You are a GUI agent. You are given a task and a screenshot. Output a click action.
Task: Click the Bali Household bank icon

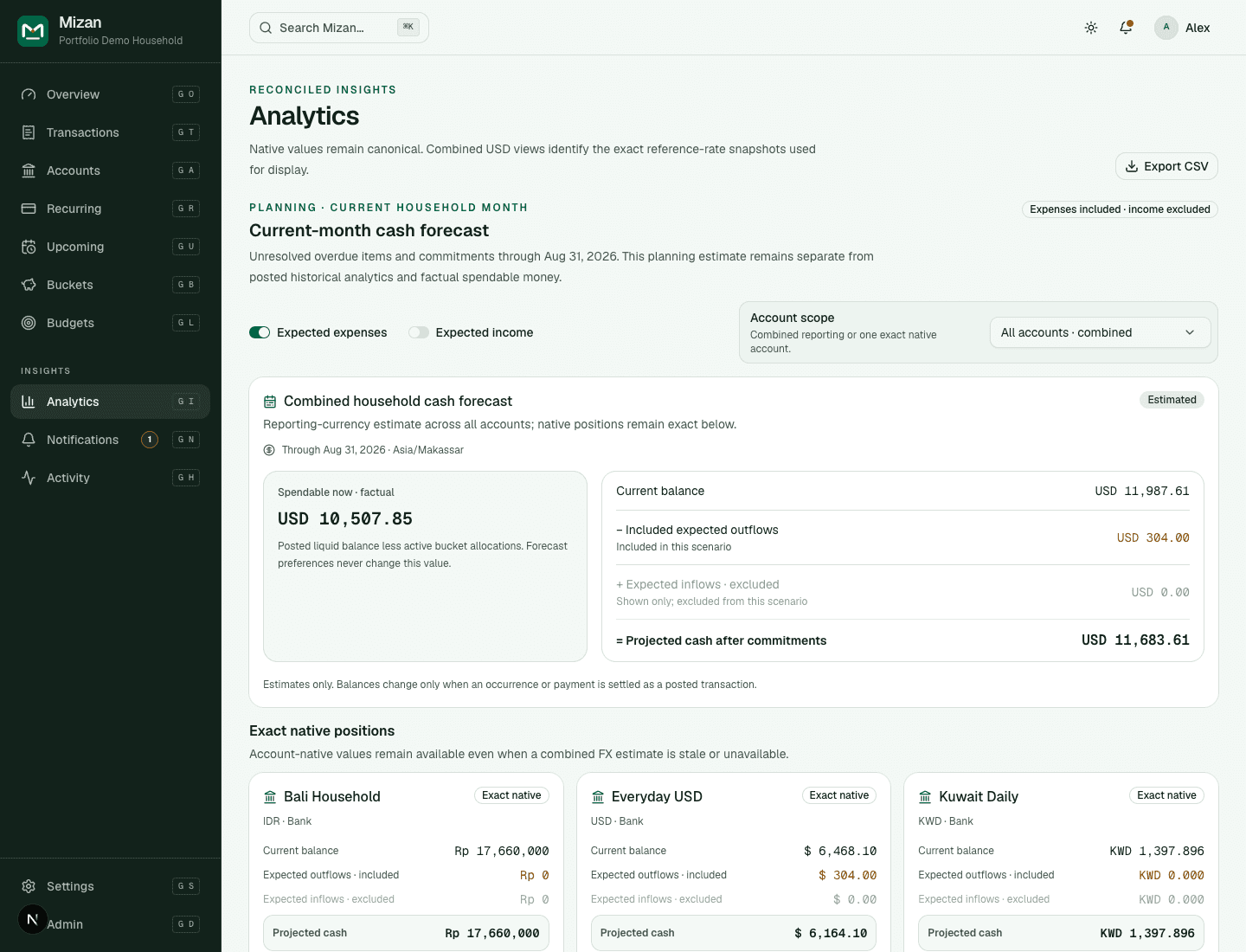pyautogui.click(x=270, y=797)
